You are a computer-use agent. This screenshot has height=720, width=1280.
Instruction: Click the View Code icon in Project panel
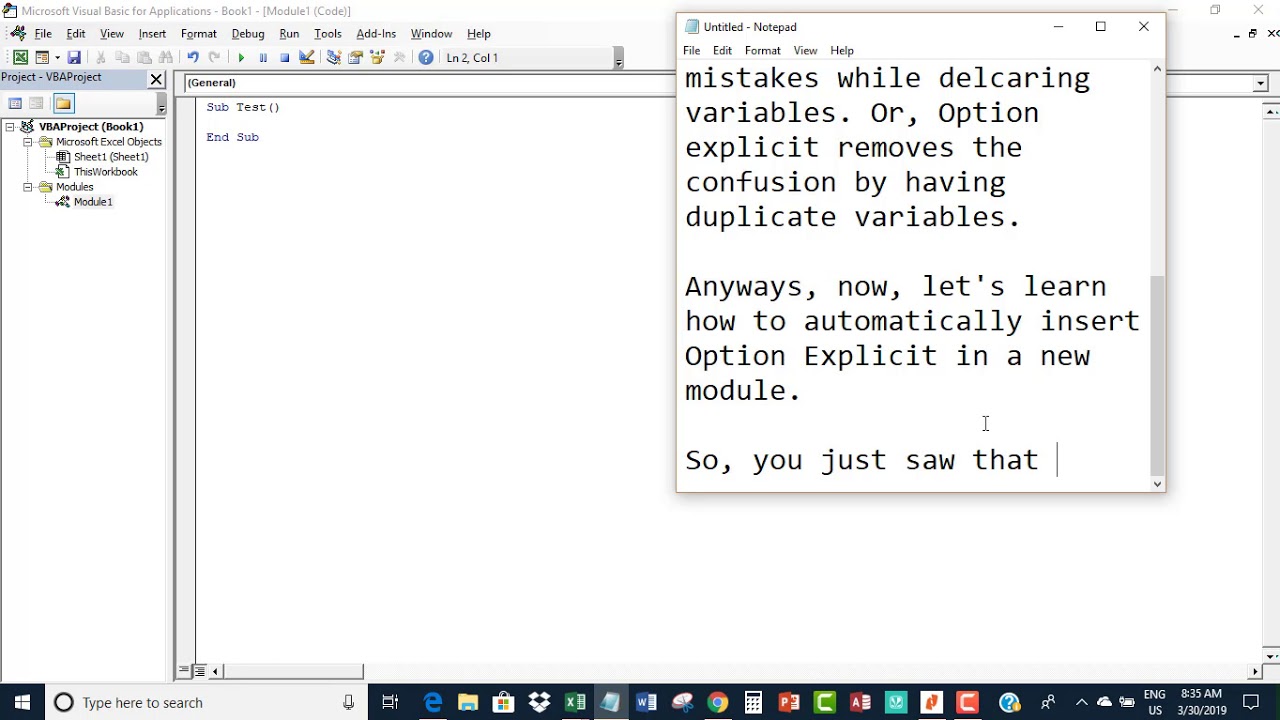(15, 103)
